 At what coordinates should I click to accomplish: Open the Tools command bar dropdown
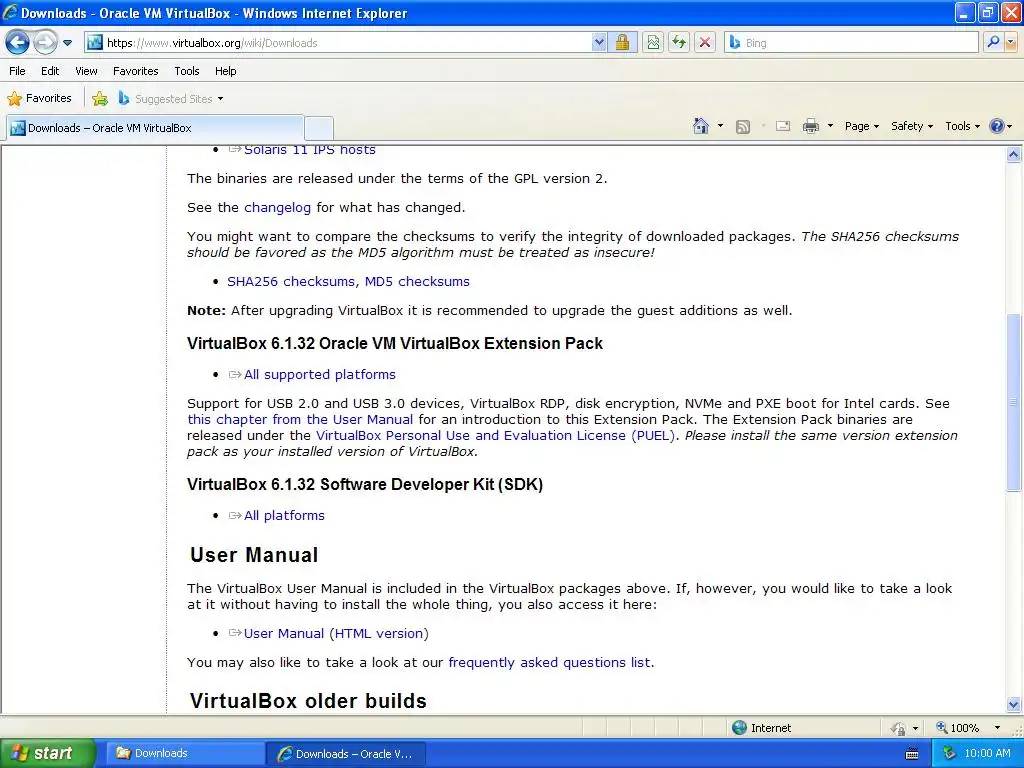[x=963, y=126]
